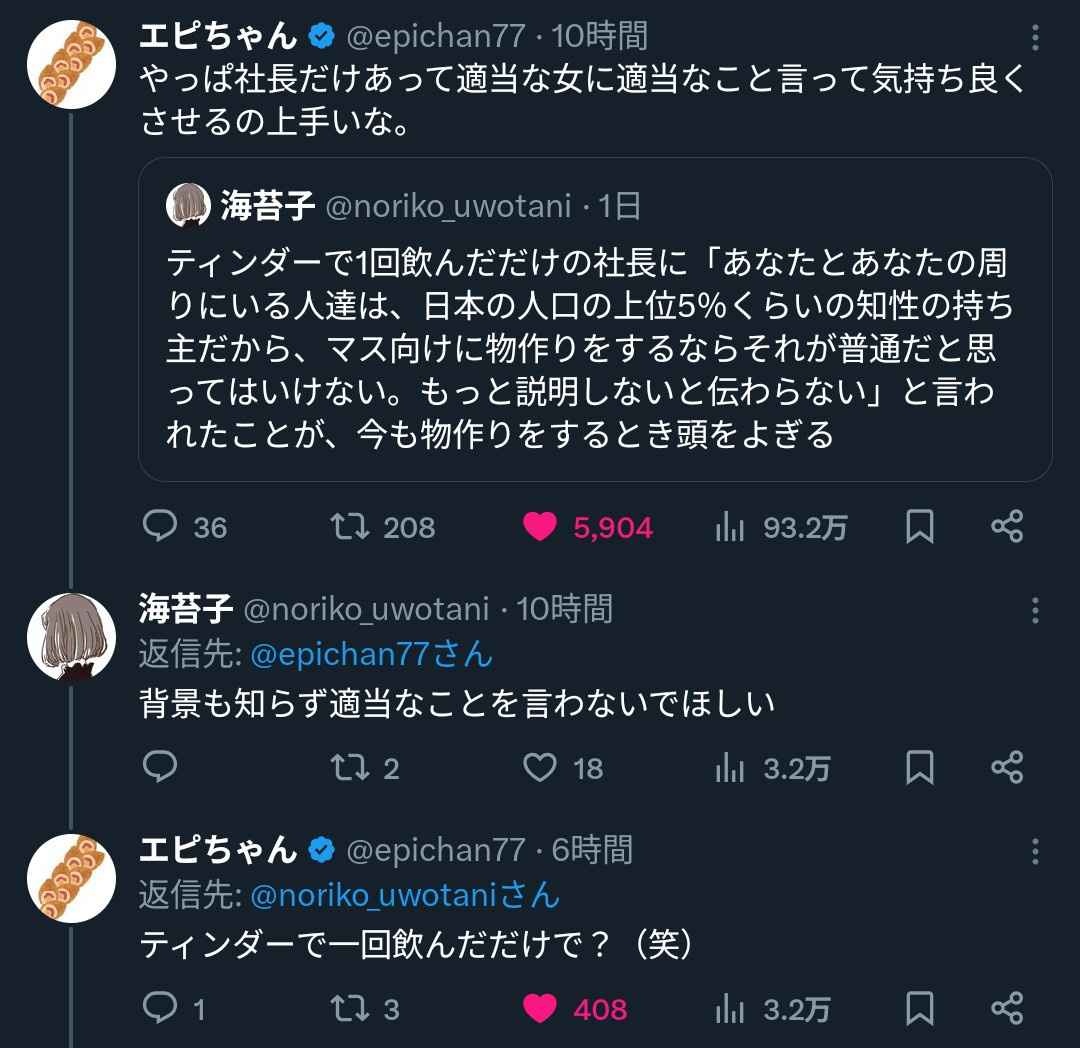Share the top エピちゃん tweet
Viewport: 1080px width, 1048px height.
(1007, 527)
